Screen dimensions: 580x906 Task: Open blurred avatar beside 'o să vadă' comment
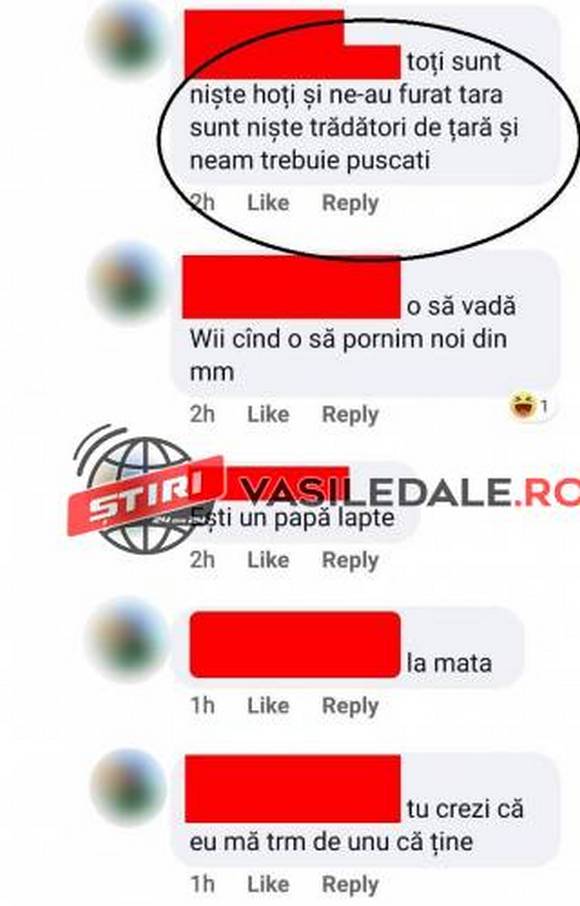tap(128, 283)
